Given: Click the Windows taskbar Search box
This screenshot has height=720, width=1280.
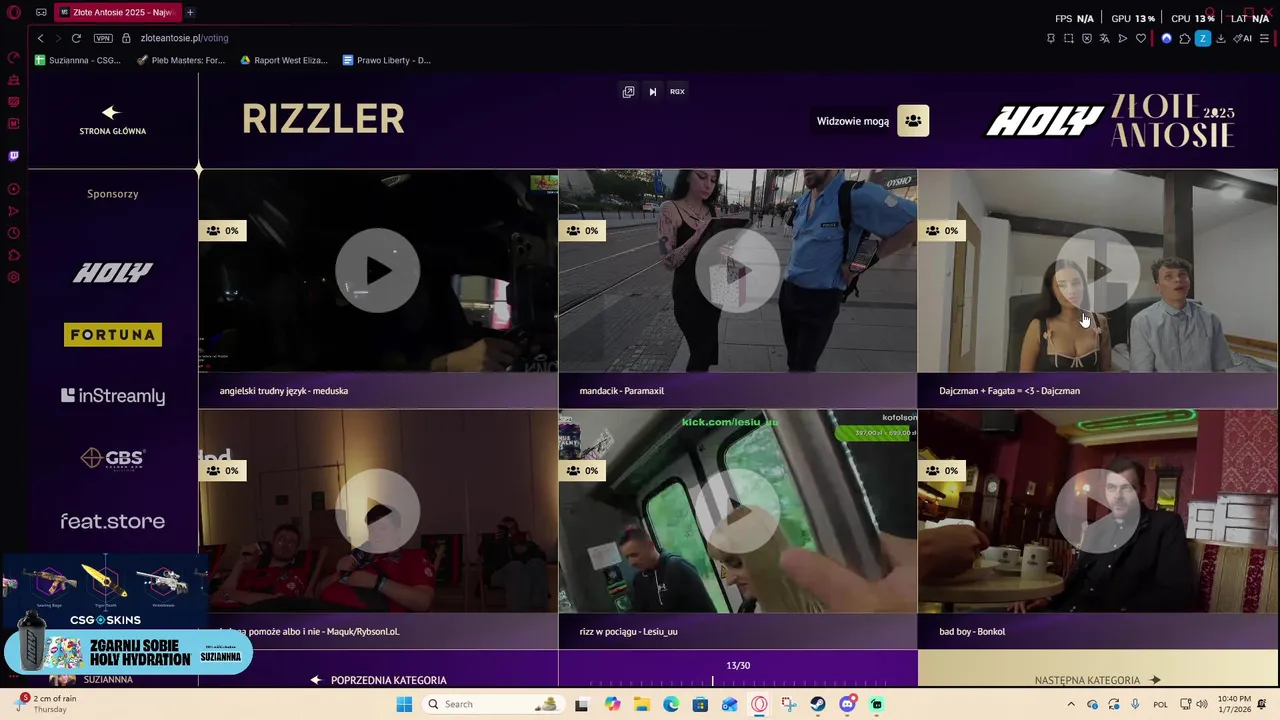Looking at the screenshot, I should 492,704.
